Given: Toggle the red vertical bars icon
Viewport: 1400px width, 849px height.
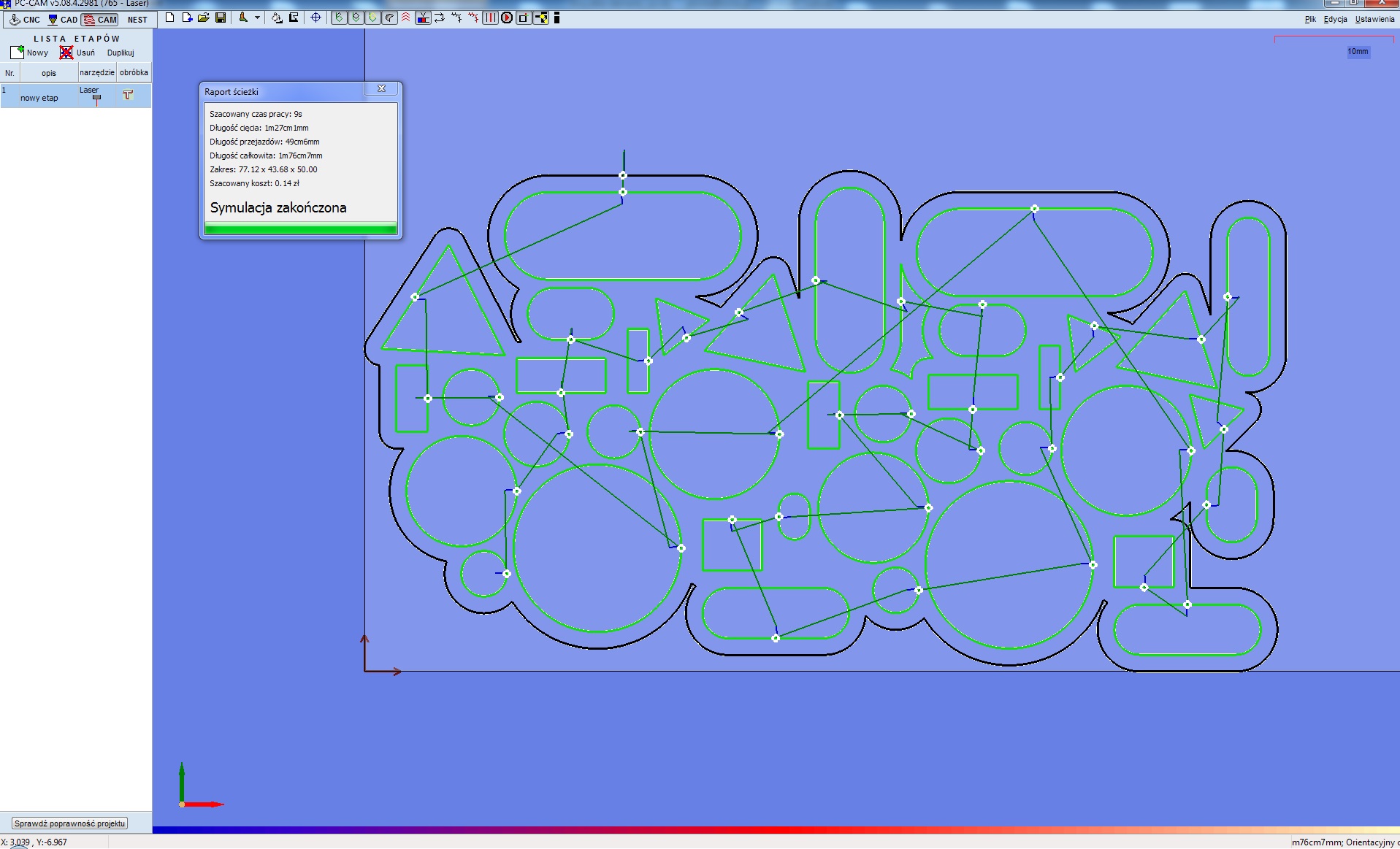Looking at the screenshot, I should (x=490, y=18).
